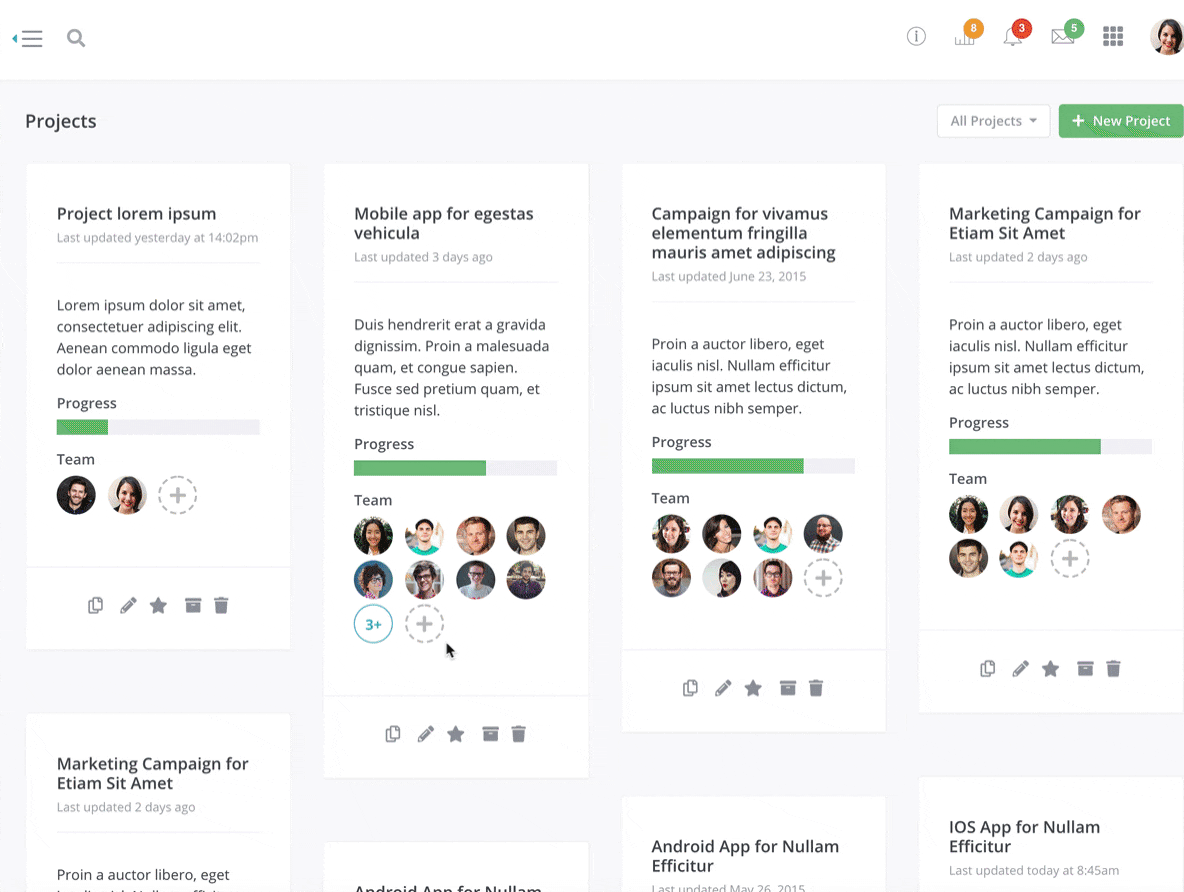Screen dimensions: 1184x892
Task: Click the New Project button
Action: pos(1120,121)
